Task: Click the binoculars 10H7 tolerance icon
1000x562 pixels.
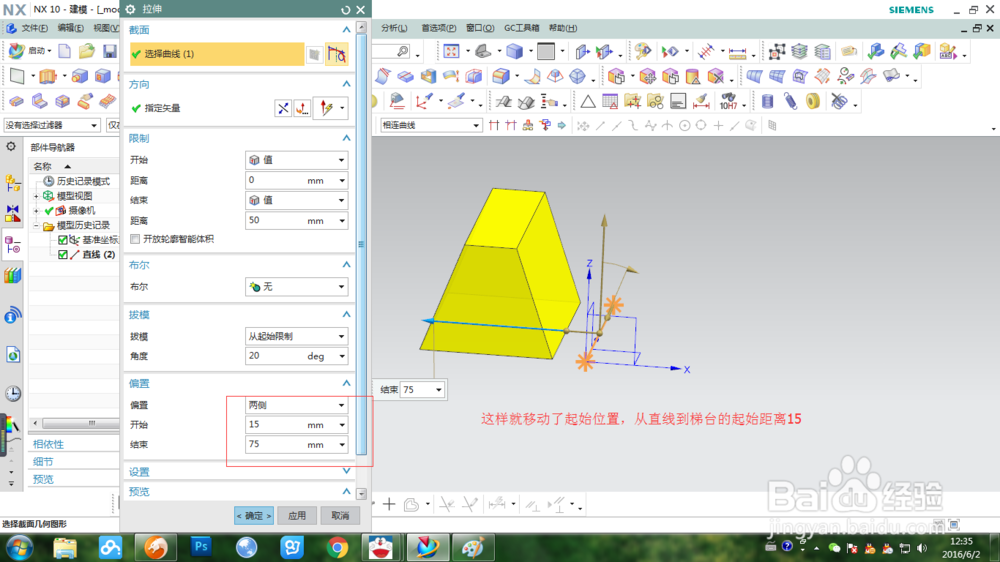Action: coord(728,101)
